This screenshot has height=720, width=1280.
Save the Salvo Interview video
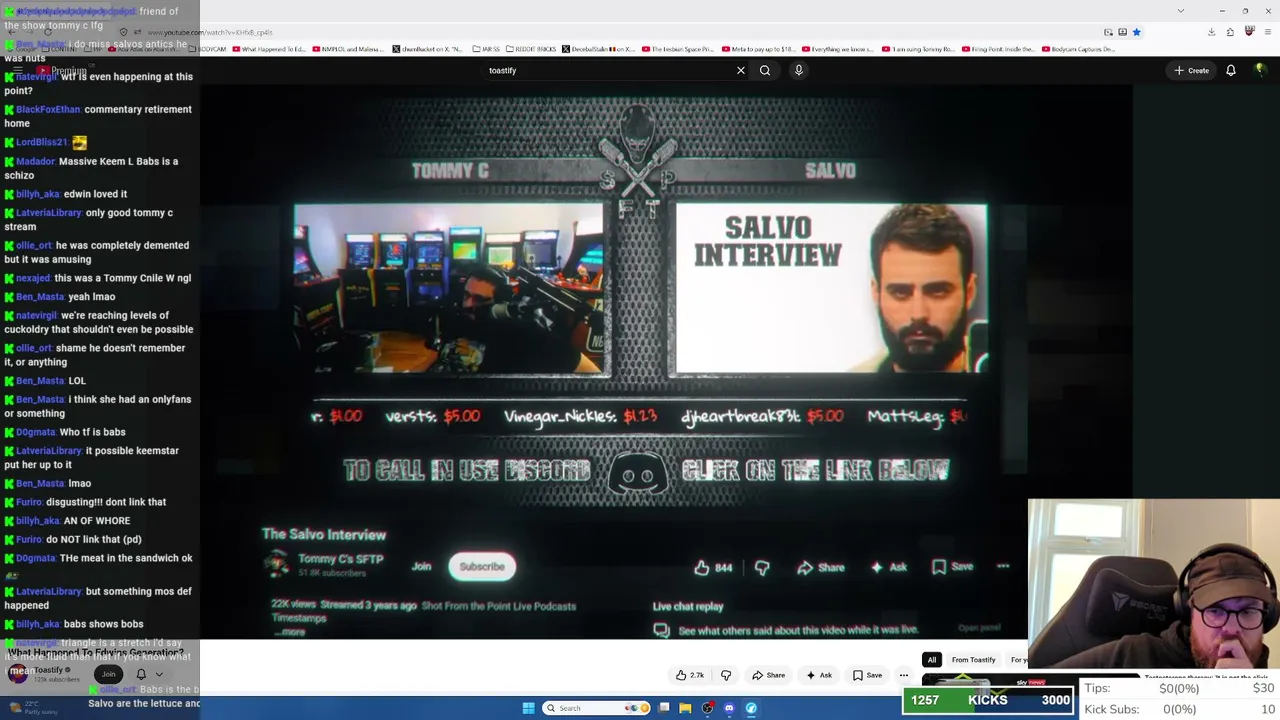coord(952,567)
